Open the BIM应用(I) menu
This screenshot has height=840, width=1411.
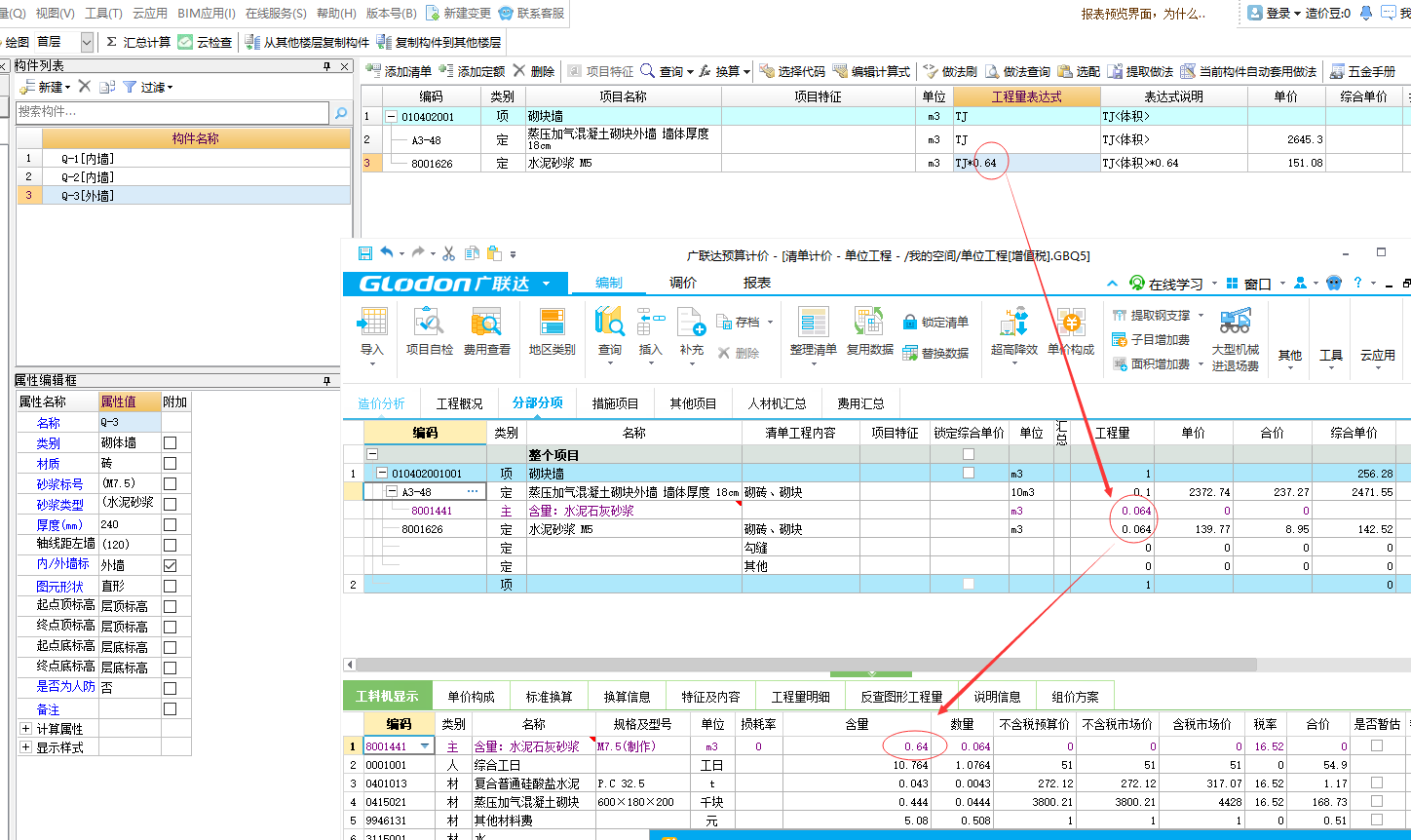pos(207,13)
